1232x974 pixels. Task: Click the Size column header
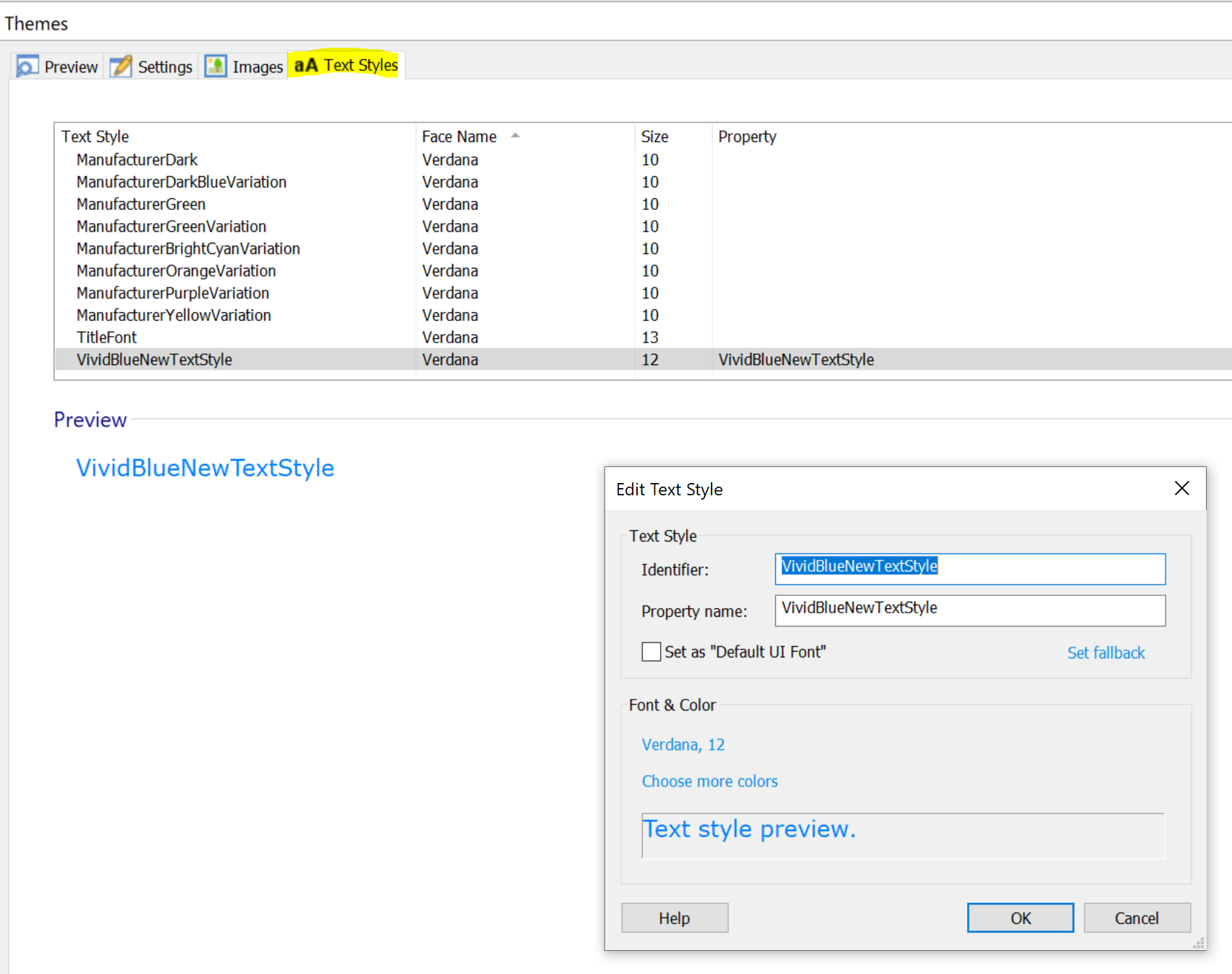click(654, 137)
